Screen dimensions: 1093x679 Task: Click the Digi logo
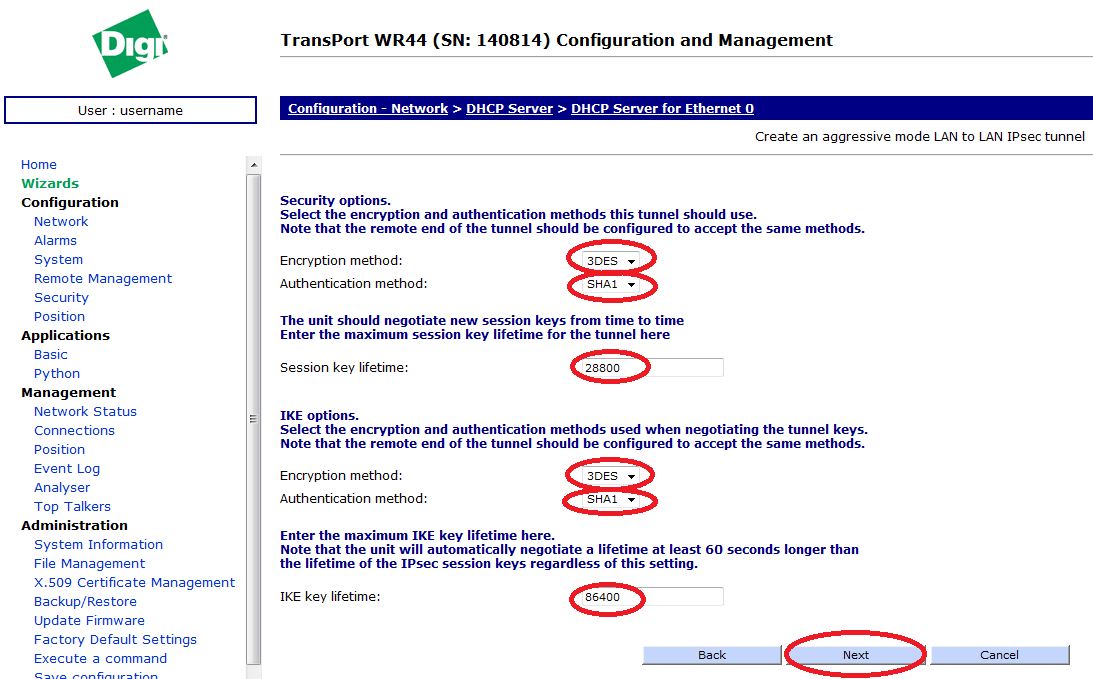click(x=130, y=44)
